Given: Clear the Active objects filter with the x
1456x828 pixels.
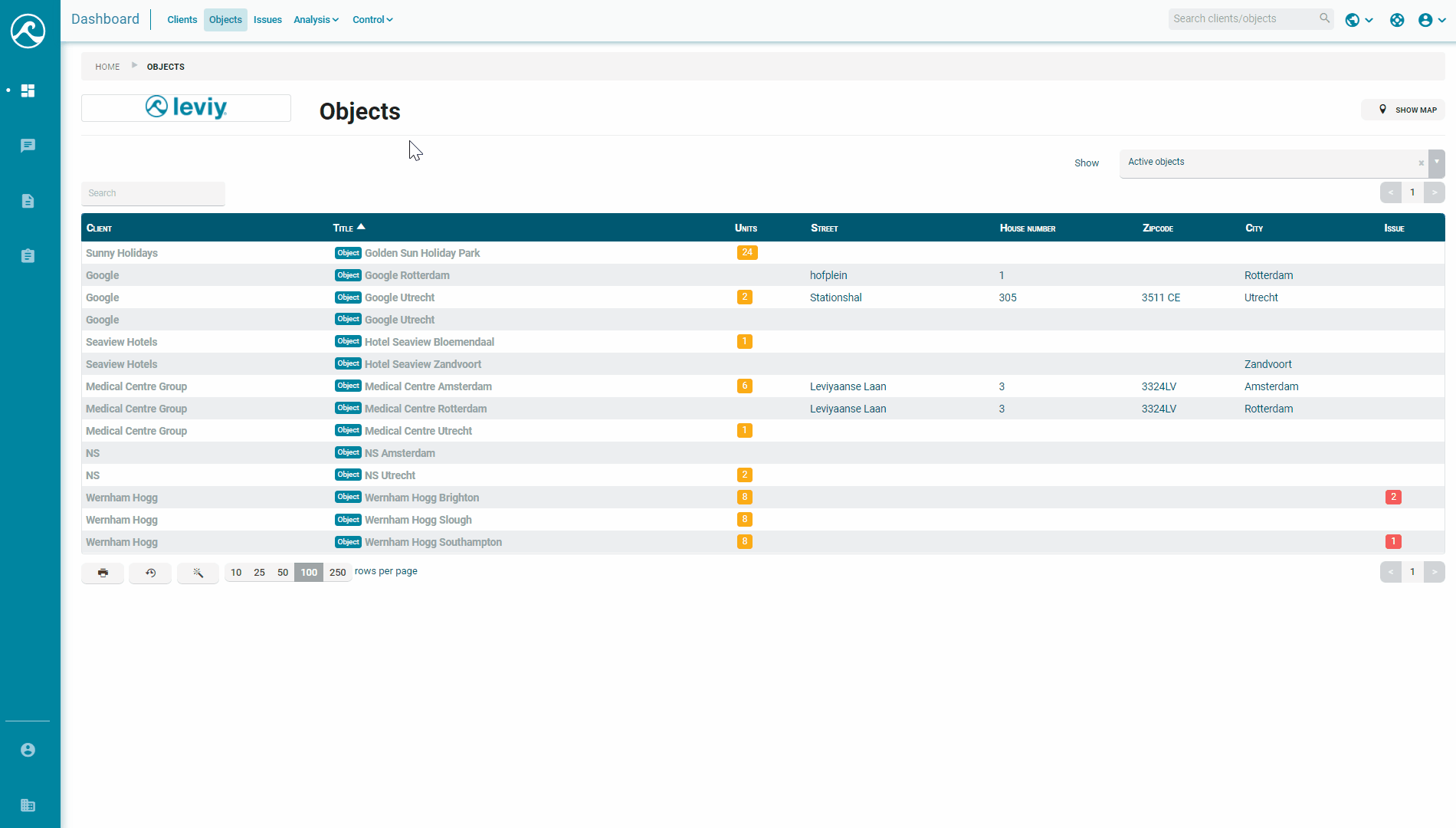Looking at the screenshot, I should coord(1421,163).
